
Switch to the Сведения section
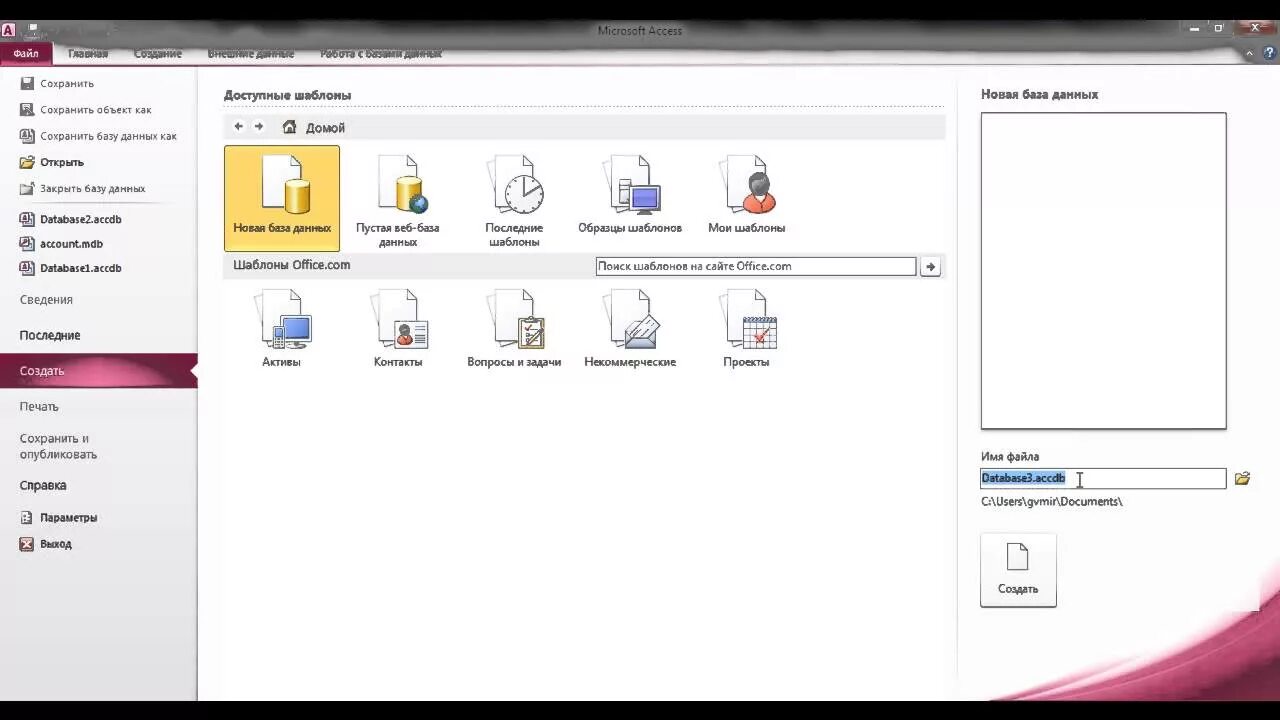pyautogui.click(x=46, y=300)
